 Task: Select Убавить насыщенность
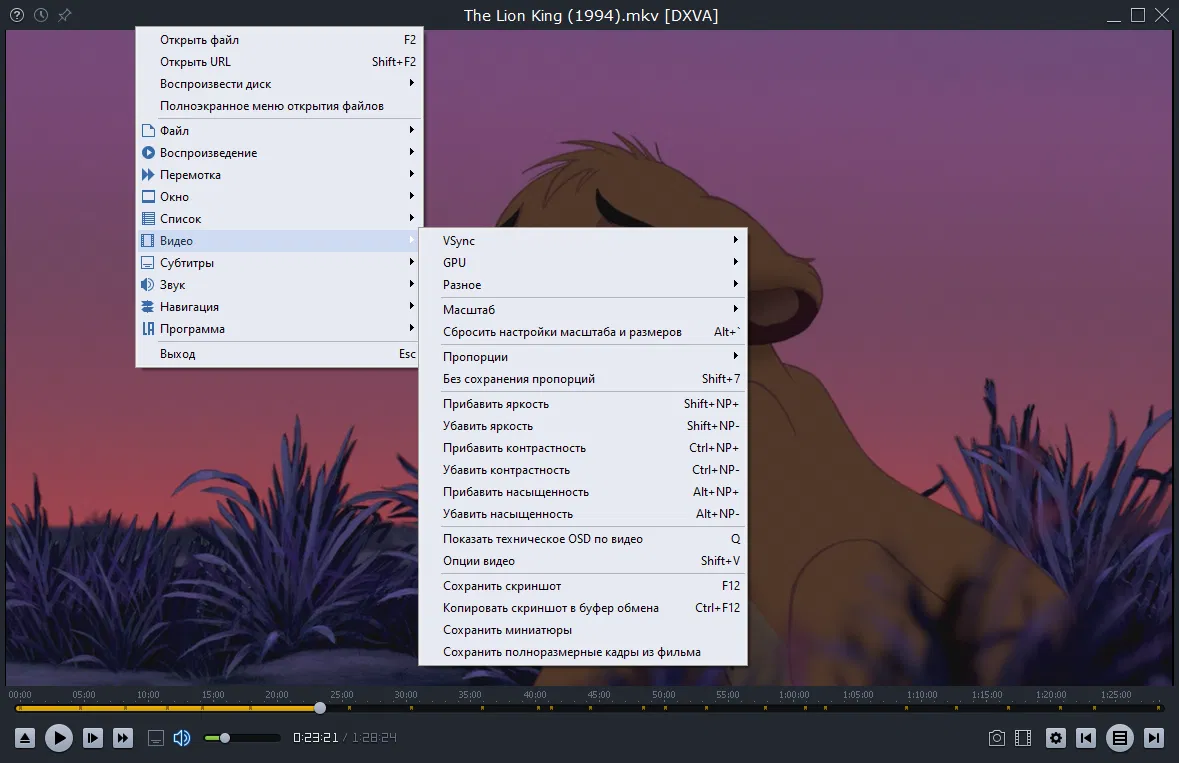point(583,513)
